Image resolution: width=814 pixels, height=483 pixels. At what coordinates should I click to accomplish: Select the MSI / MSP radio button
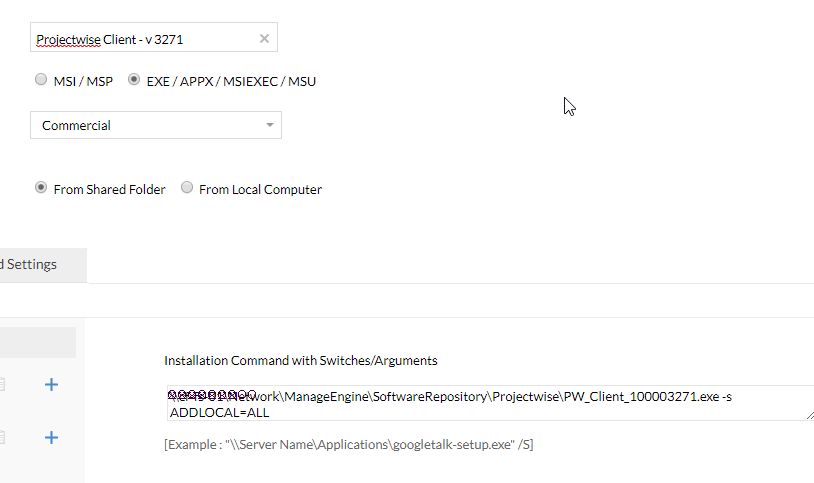(40, 79)
